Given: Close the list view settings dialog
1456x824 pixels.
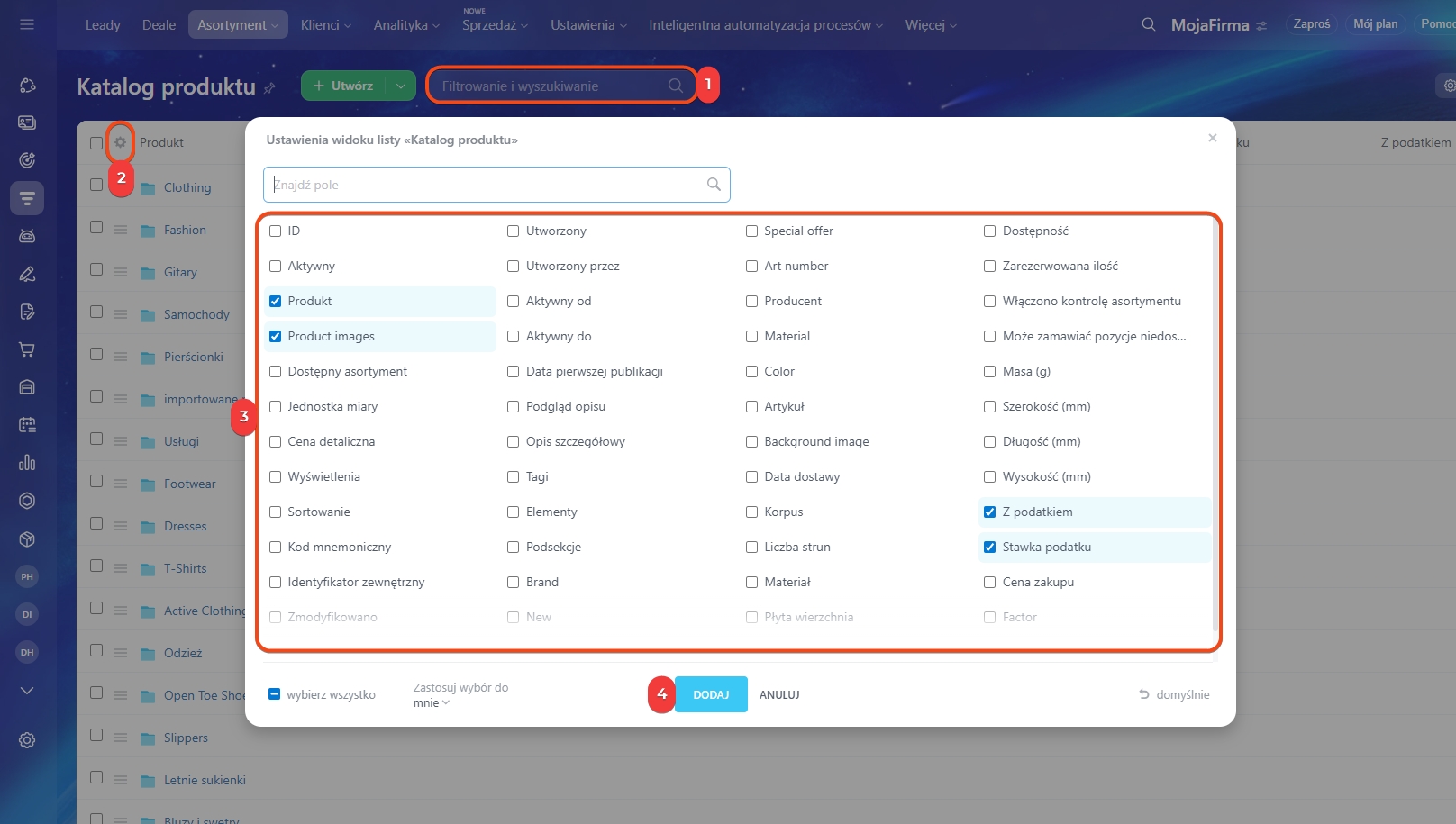Looking at the screenshot, I should 1212,138.
